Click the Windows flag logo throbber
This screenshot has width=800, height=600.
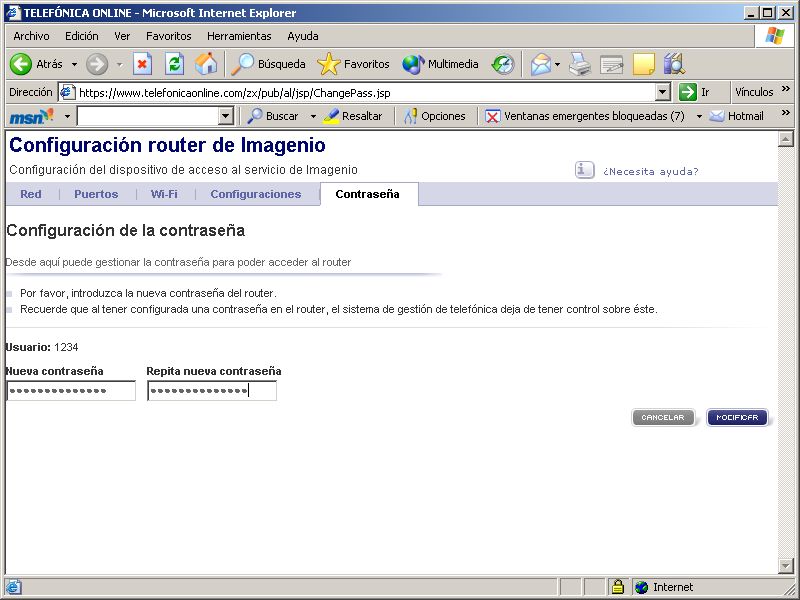point(774,36)
